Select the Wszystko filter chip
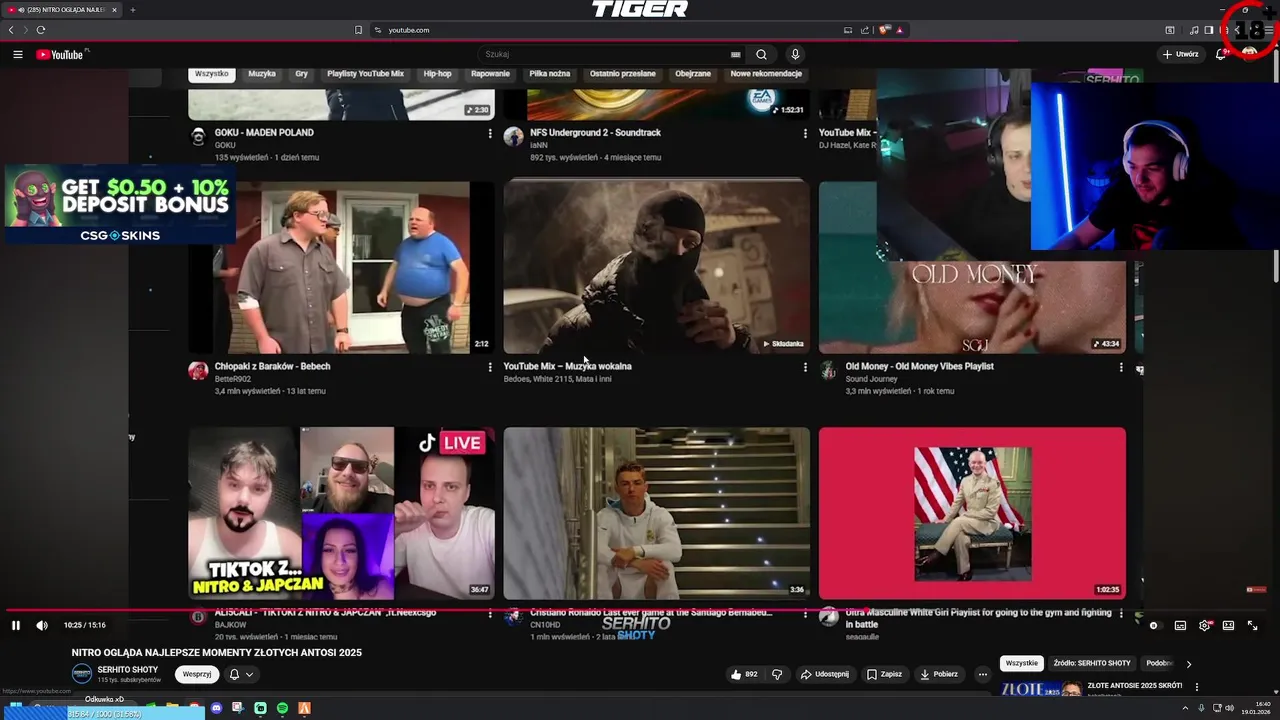The height and width of the screenshot is (720, 1280). [212, 74]
